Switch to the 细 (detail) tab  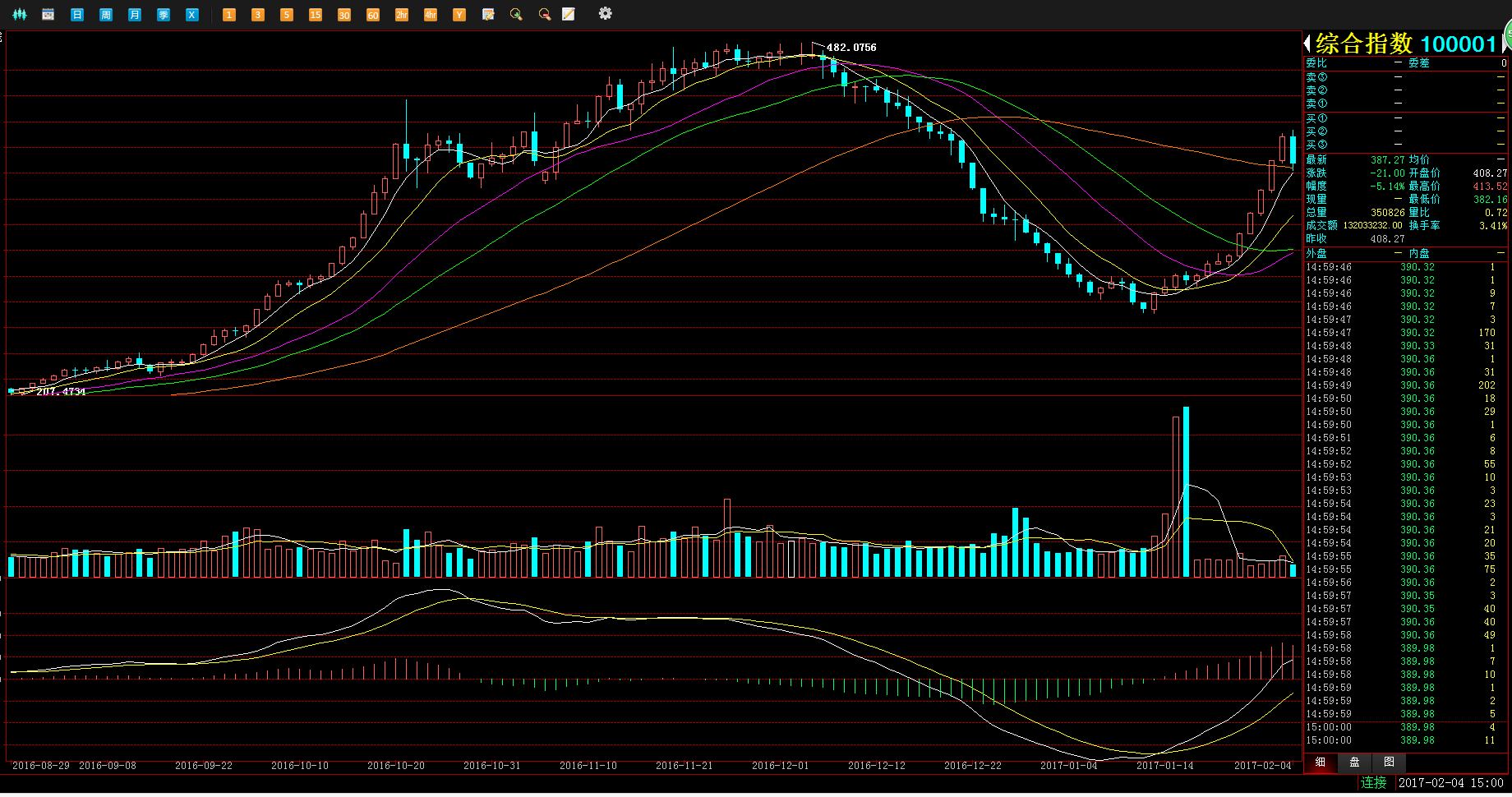point(1321,762)
